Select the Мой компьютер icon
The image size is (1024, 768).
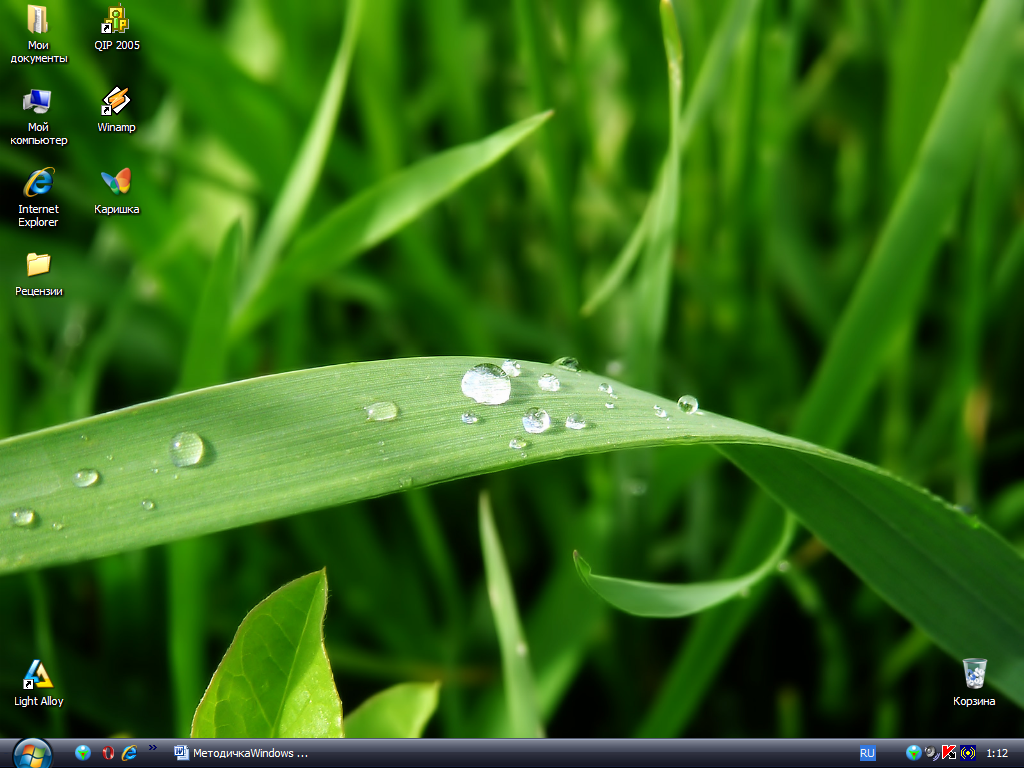(38, 117)
